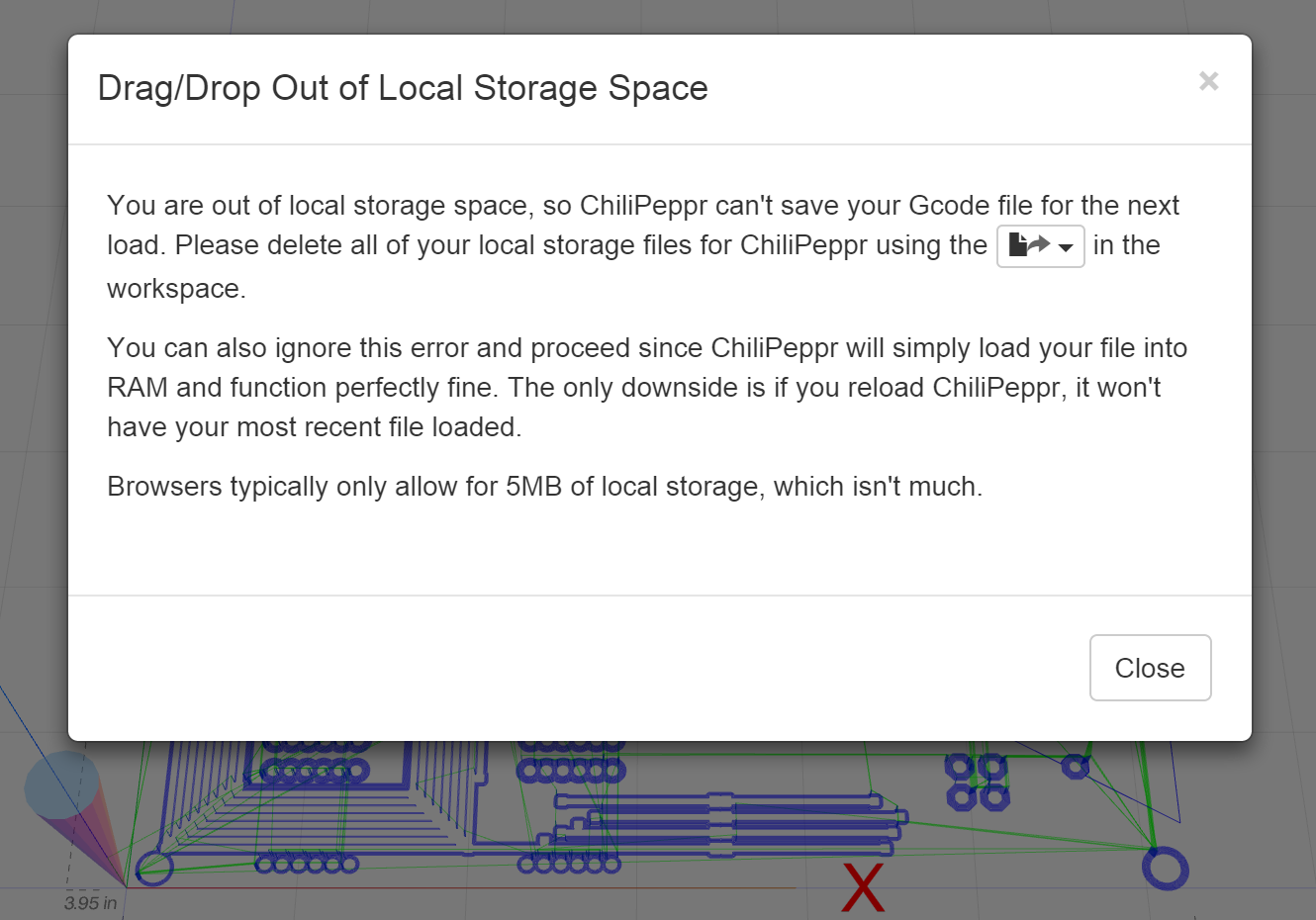Click the text "Browsers typically only allow for 5MB"
The image size is (1316, 920).
[544, 487]
